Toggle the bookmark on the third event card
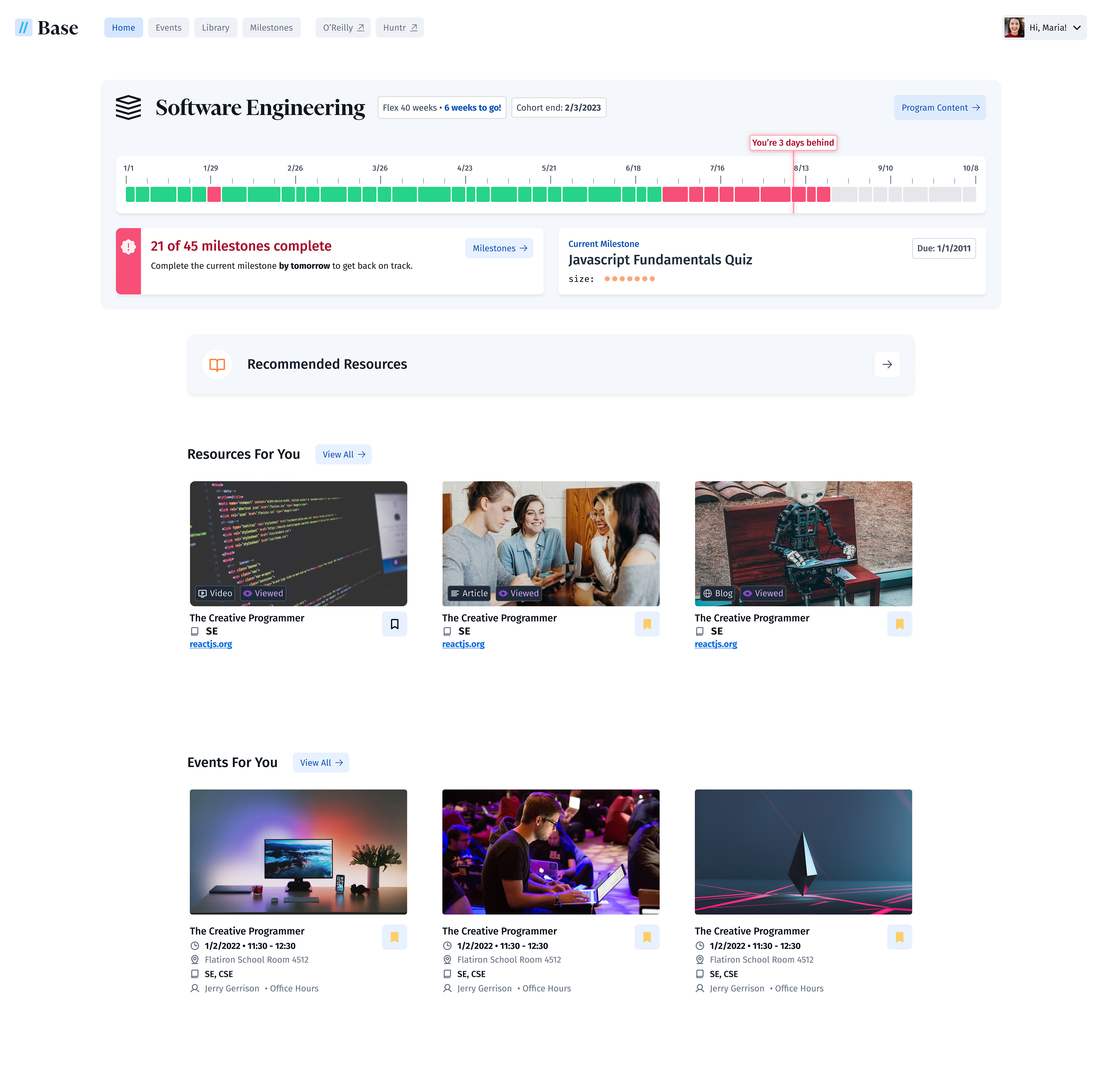This screenshot has height=1092, width=1102. [x=899, y=937]
